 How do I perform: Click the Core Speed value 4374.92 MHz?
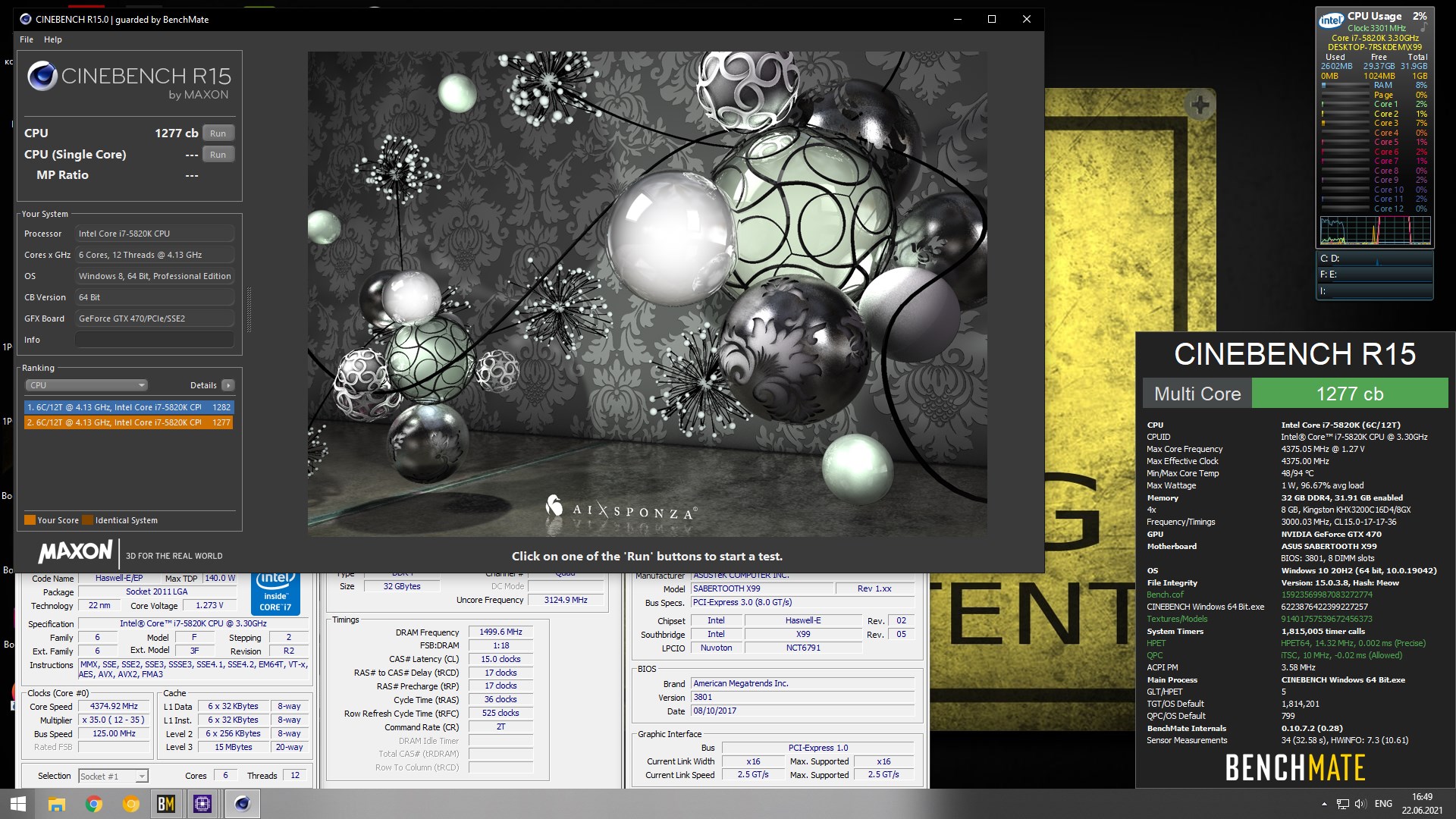(x=115, y=707)
